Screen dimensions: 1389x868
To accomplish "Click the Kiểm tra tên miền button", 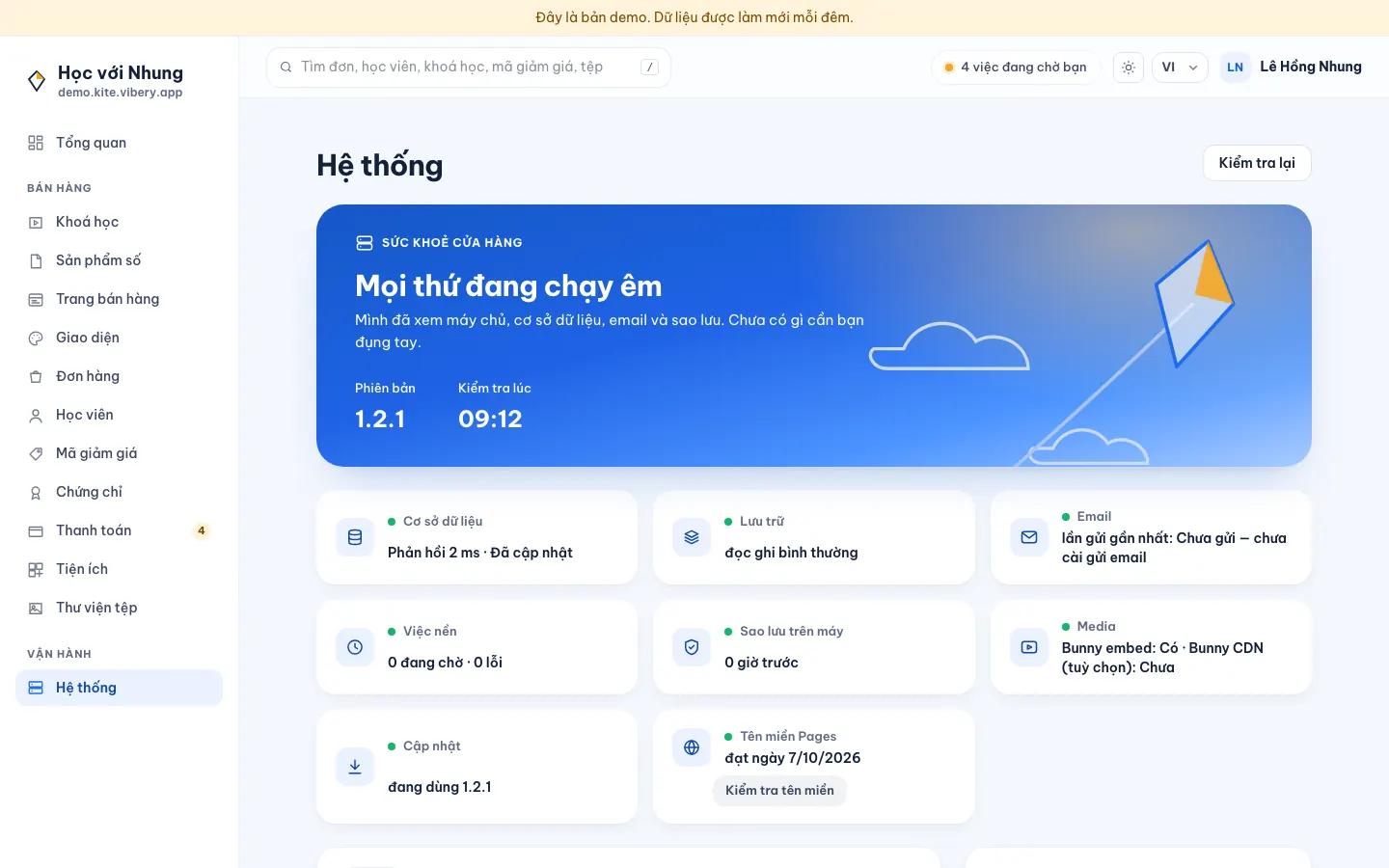I will pos(779,791).
